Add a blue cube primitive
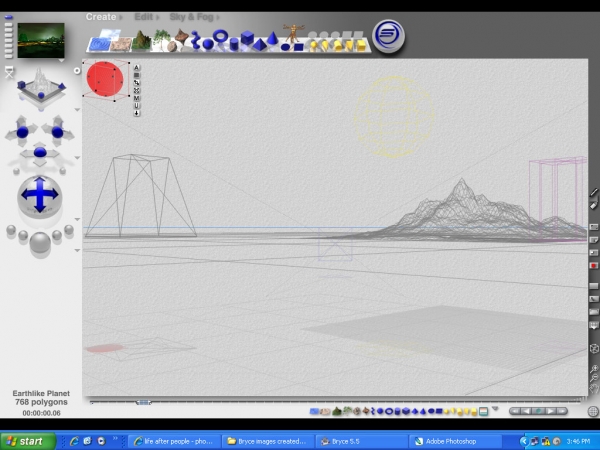The image size is (600, 450). 247,38
